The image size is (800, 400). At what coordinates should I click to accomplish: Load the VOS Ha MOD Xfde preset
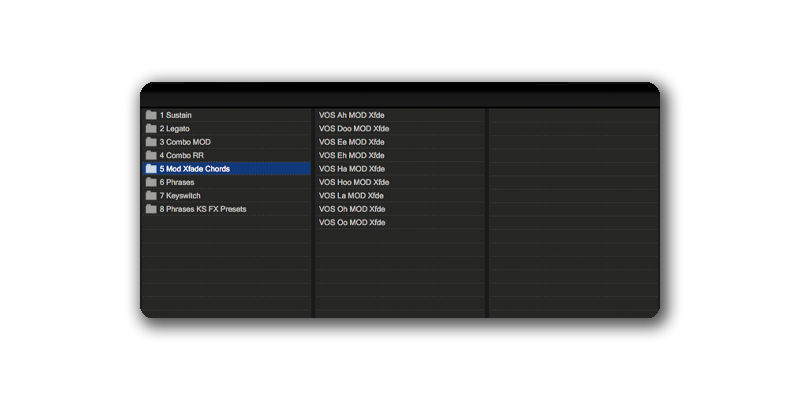click(x=351, y=169)
